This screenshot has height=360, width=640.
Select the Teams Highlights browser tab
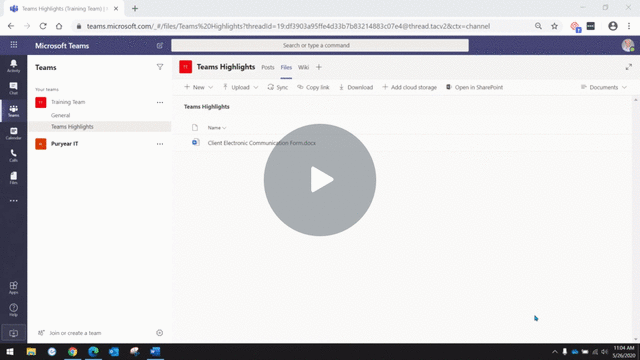coord(63,8)
